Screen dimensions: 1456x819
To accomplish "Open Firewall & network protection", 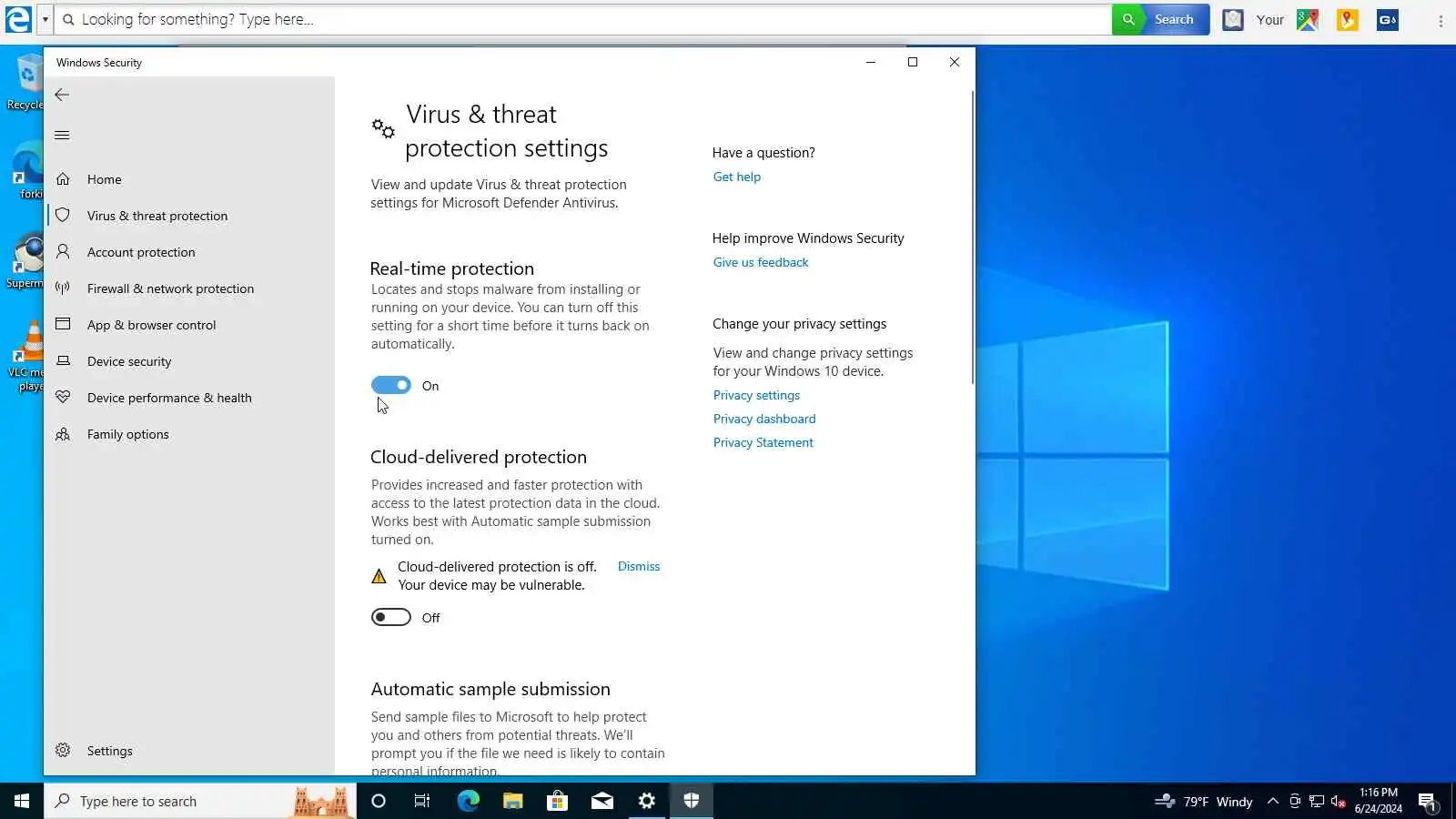I will pos(189,288).
